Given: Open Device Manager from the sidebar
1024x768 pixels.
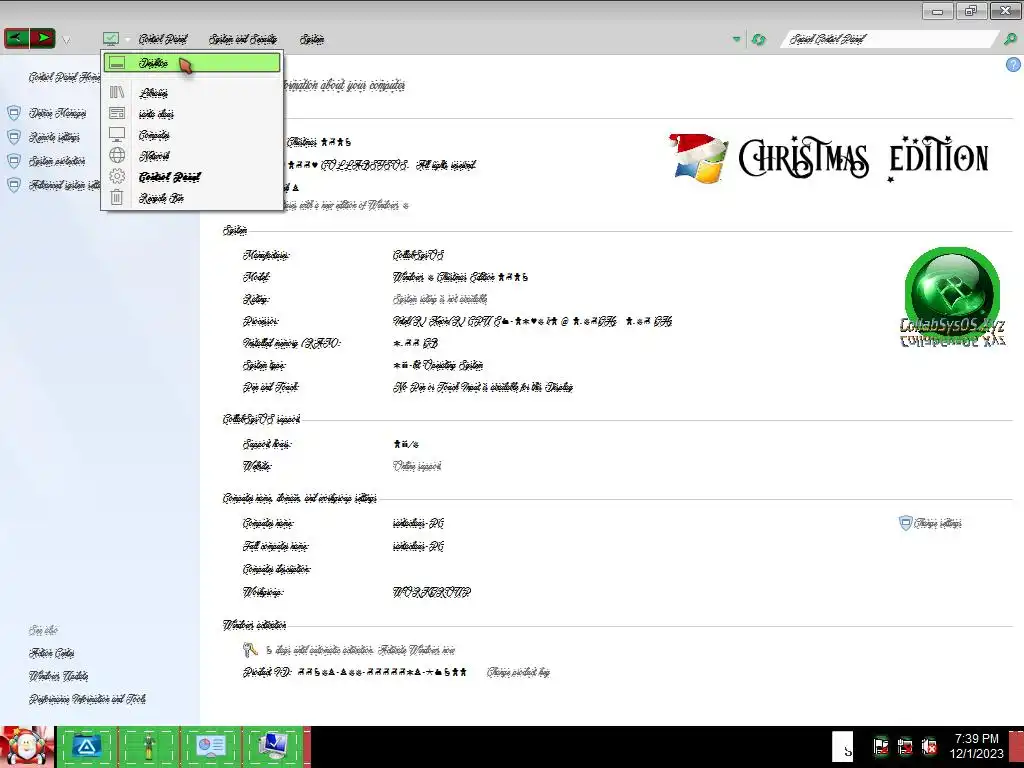Looking at the screenshot, I should click(x=57, y=113).
